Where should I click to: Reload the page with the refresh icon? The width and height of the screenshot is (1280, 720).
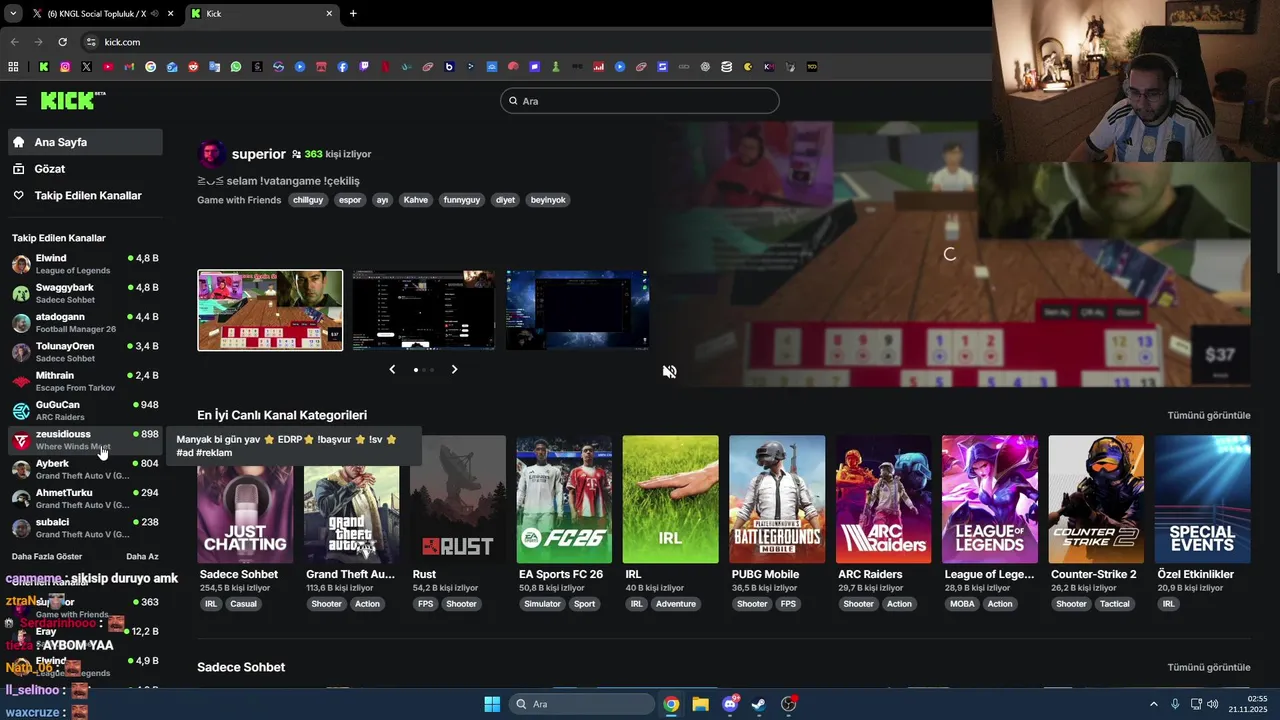(x=62, y=42)
